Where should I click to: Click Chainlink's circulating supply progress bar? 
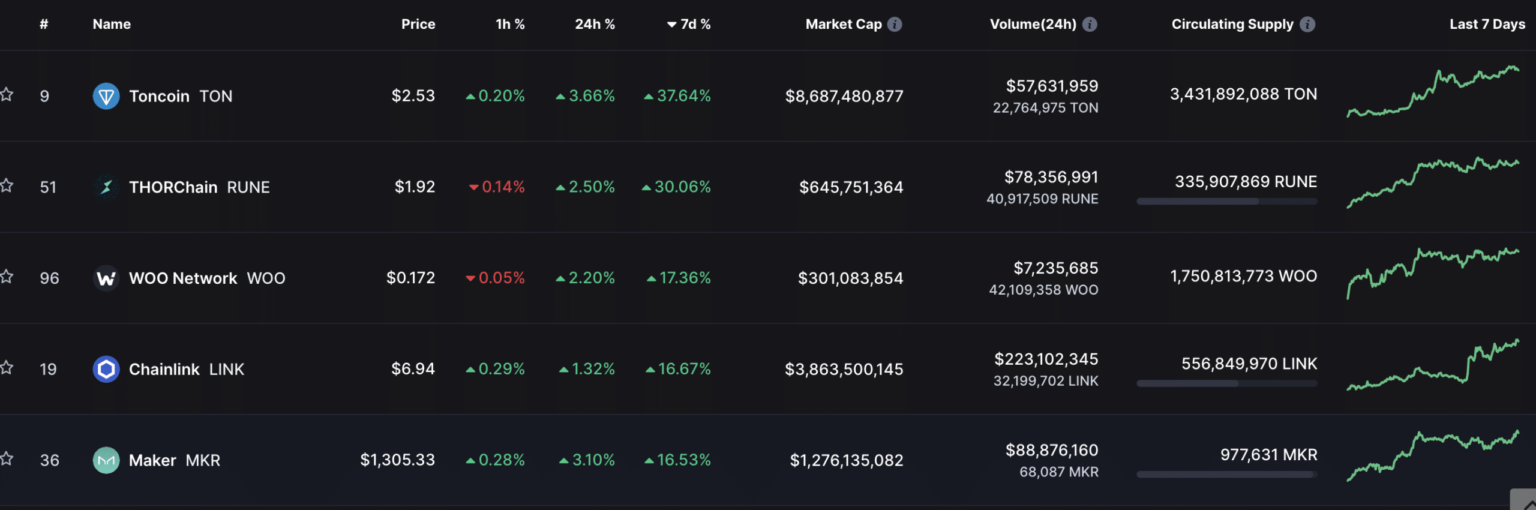point(1226,383)
